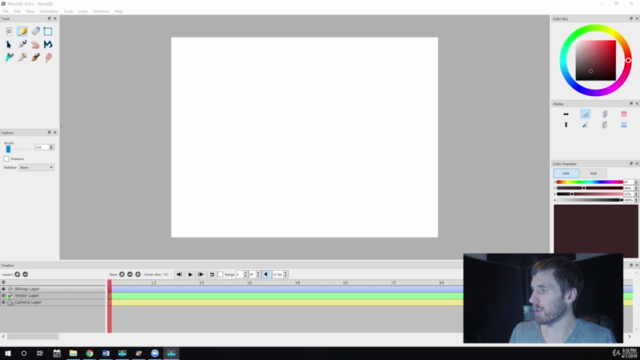
Task: Play the animation
Action: coord(190,275)
